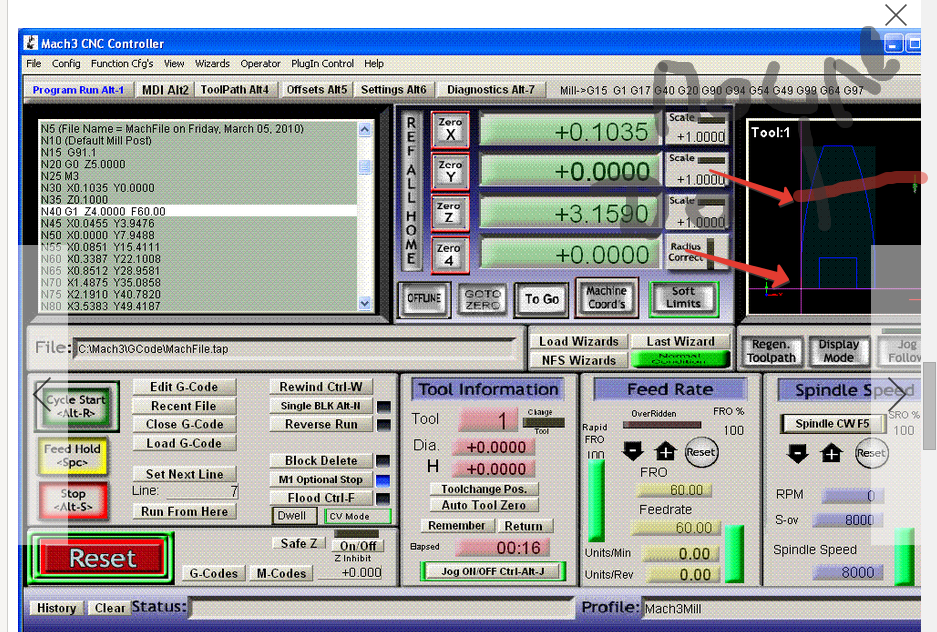Viewport: 937px width, 632px height.
Task: Click Load Wizards button
Action: pyautogui.click(x=578, y=341)
